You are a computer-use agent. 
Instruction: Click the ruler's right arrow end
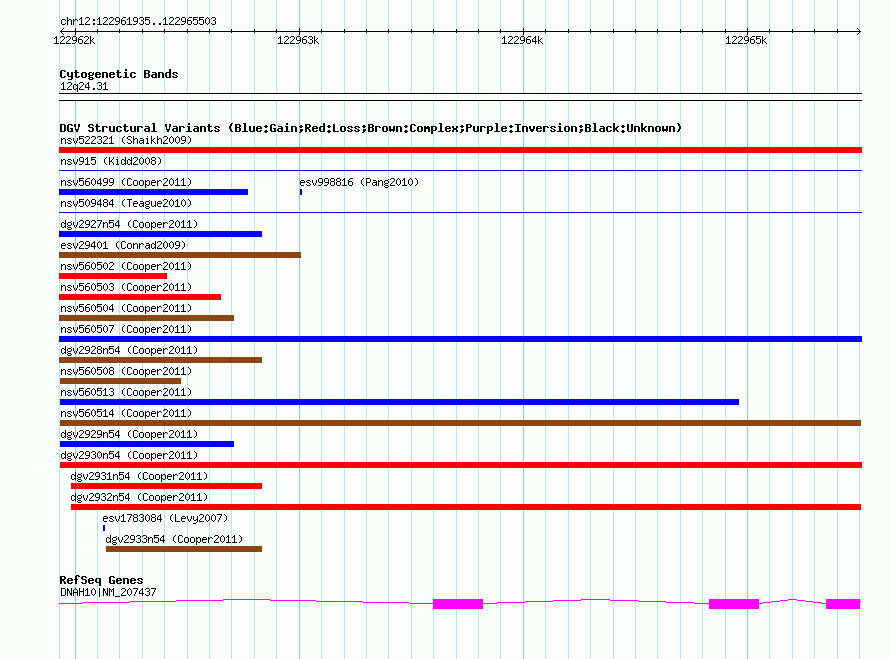click(859, 31)
